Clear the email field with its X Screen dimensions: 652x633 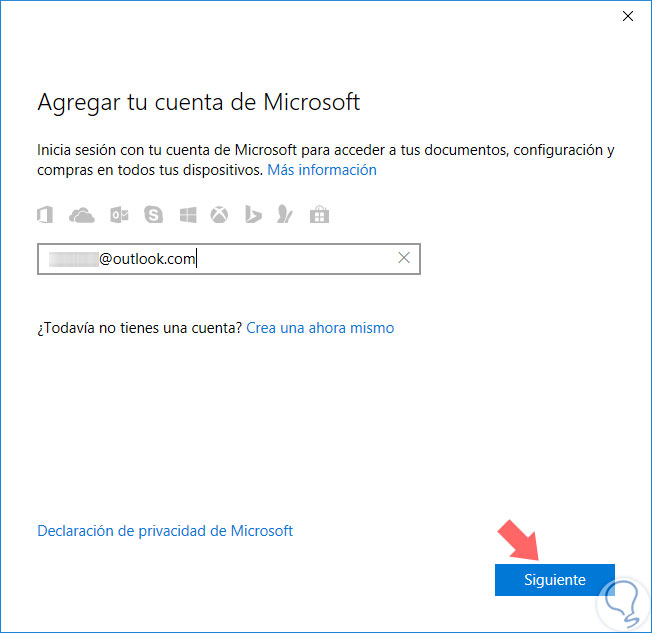[404, 258]
